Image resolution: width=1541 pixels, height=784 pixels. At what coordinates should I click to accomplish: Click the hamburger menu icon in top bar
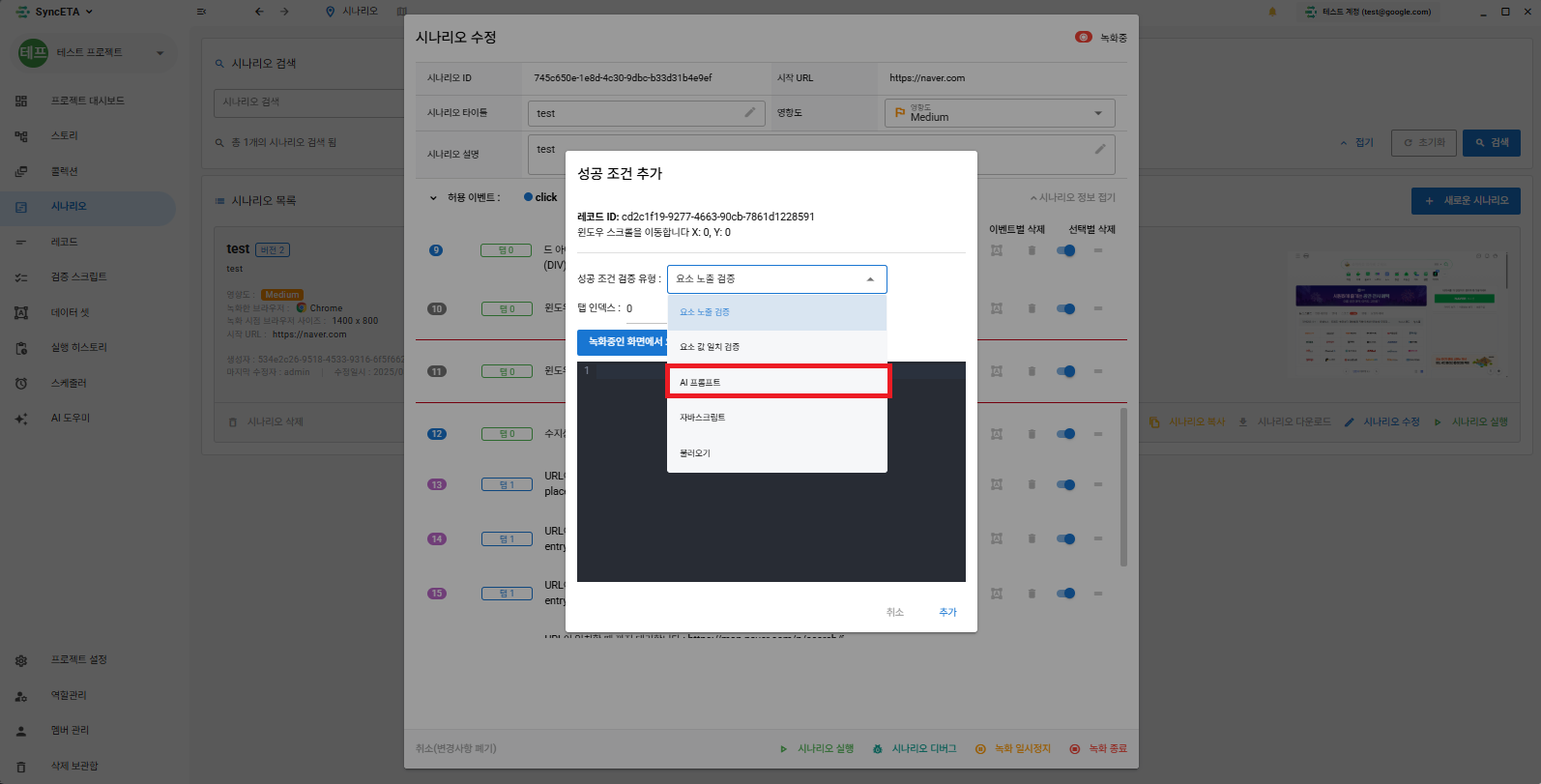201,12
